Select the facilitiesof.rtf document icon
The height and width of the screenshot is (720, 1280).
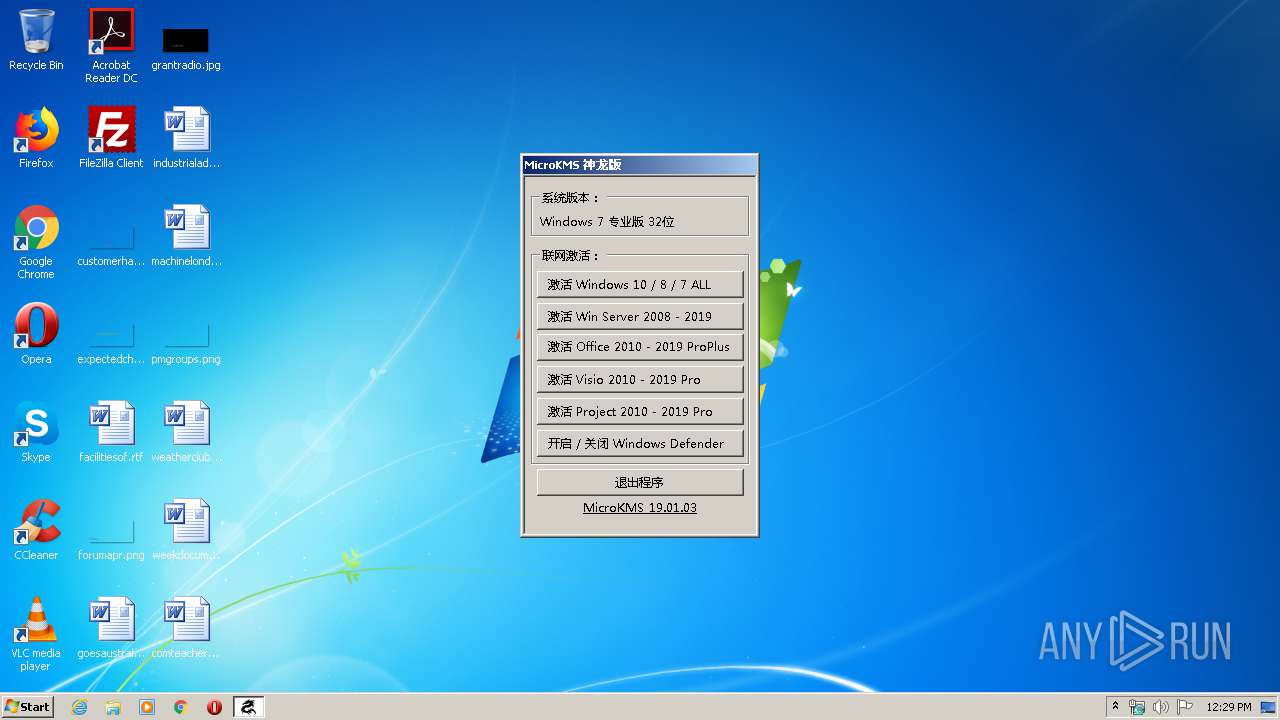tap(111, 432)
